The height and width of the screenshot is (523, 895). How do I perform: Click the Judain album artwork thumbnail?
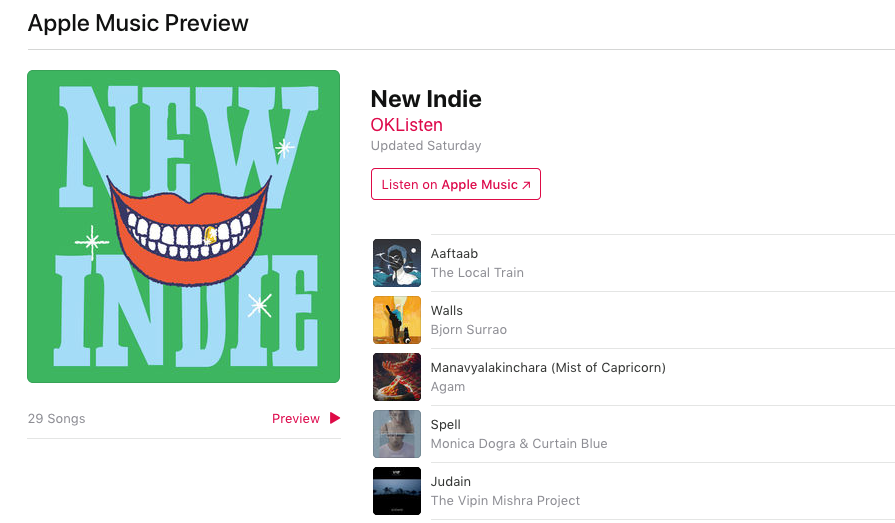(397, 491)
